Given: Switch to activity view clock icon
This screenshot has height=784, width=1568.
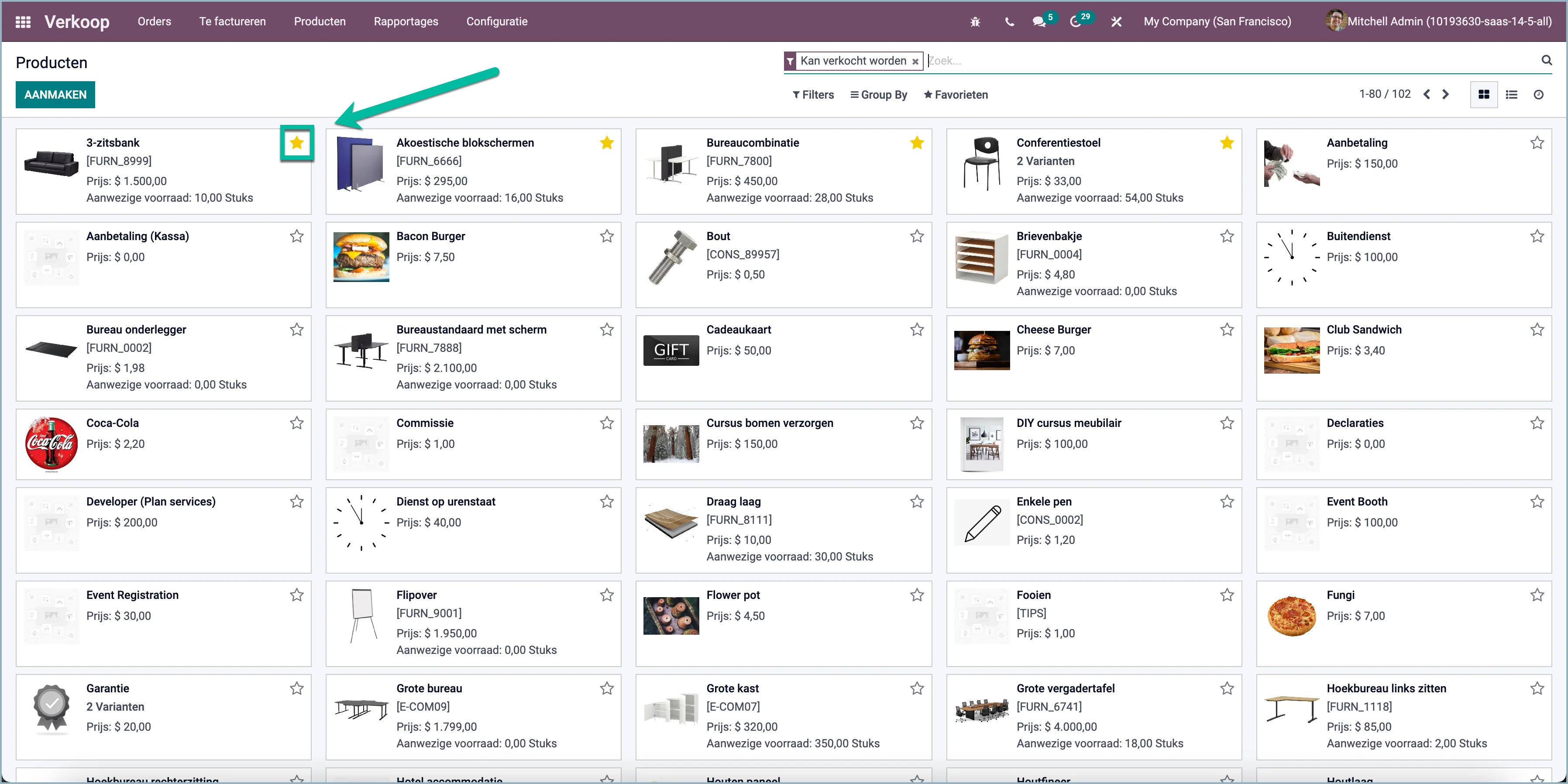Looking at the screenshot, I should click(x=1538, y=94).
